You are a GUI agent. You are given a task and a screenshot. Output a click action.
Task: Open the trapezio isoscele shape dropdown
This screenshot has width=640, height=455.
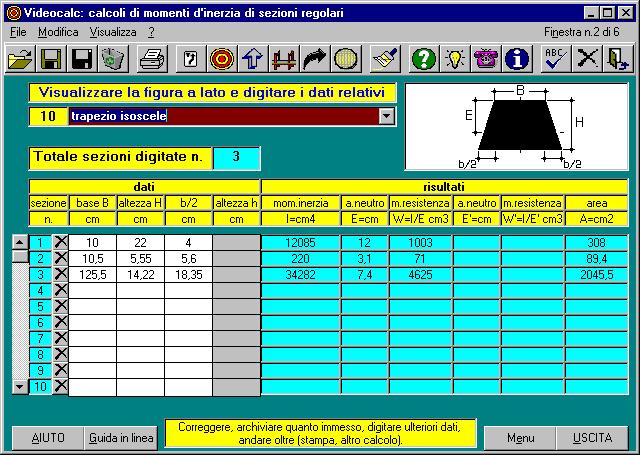click(387, 116)
